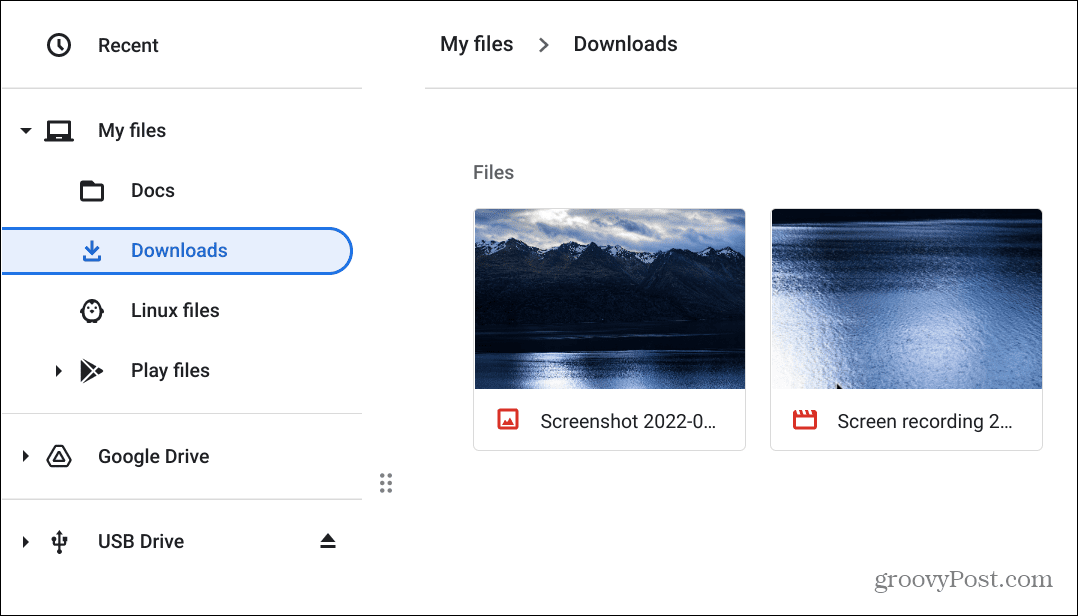
Task: Click the Recent clock icon
Action: pyautogui.click(x=59, y=45)
